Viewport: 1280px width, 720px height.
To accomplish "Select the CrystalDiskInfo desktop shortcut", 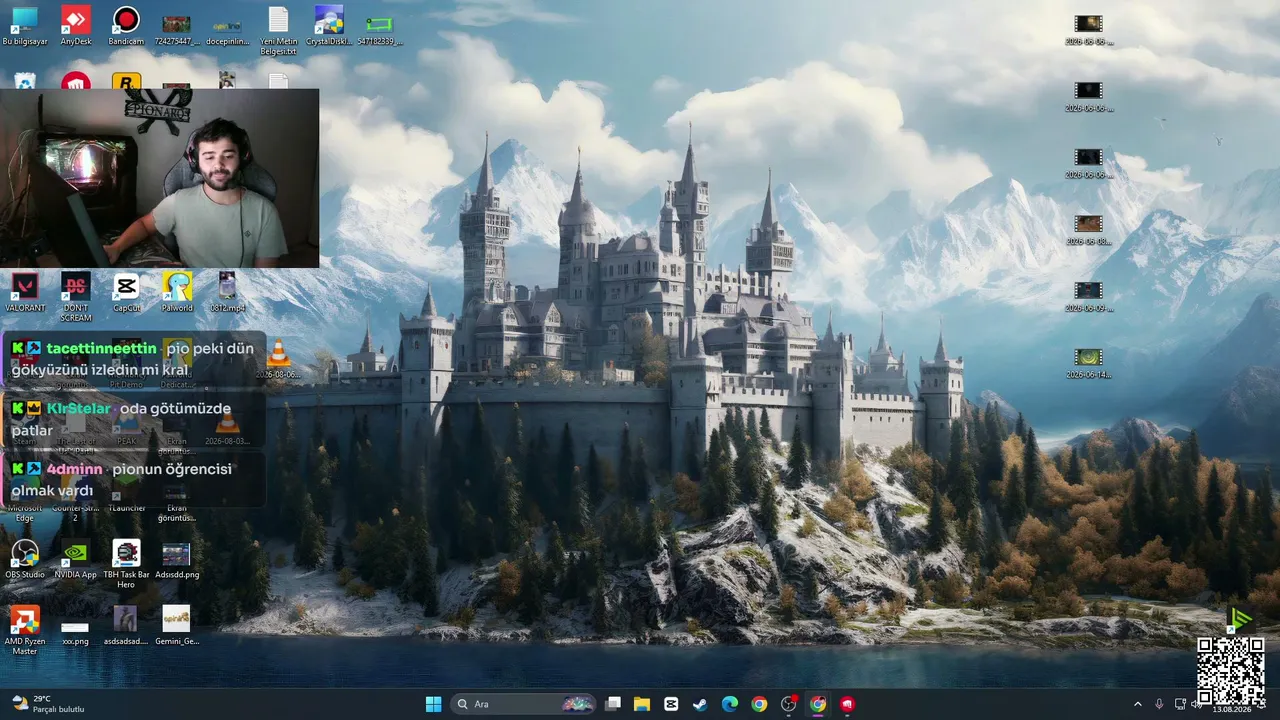I will click(329, 26).
